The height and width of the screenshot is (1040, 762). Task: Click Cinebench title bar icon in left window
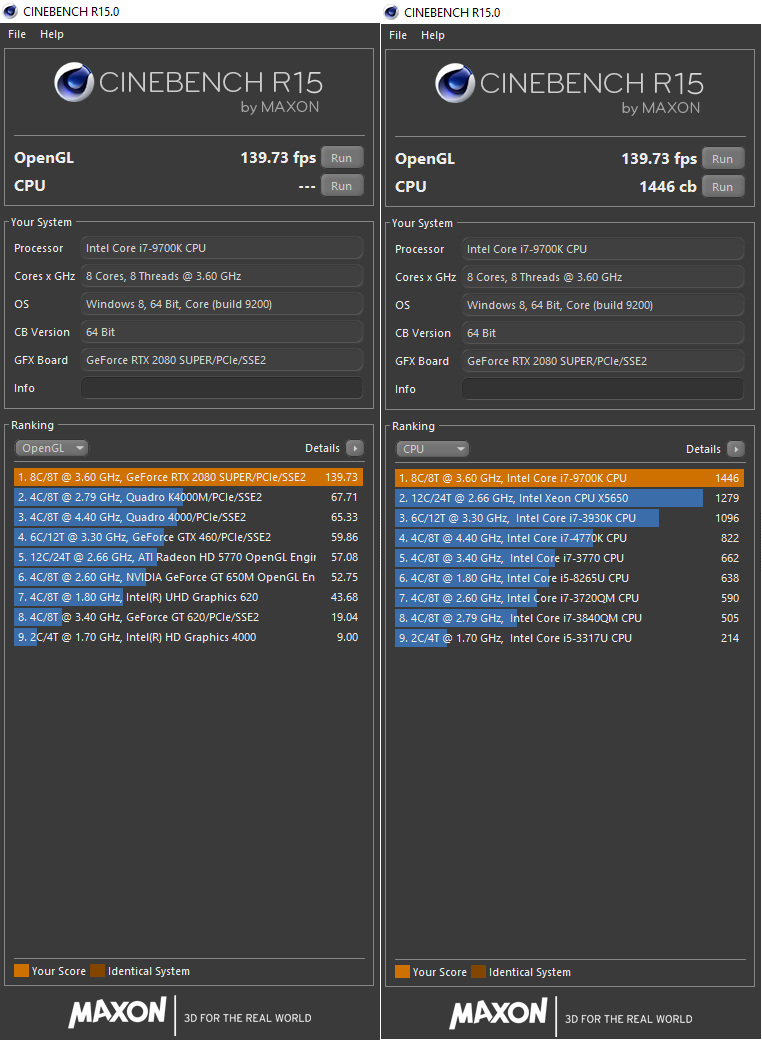coord(10,11)
